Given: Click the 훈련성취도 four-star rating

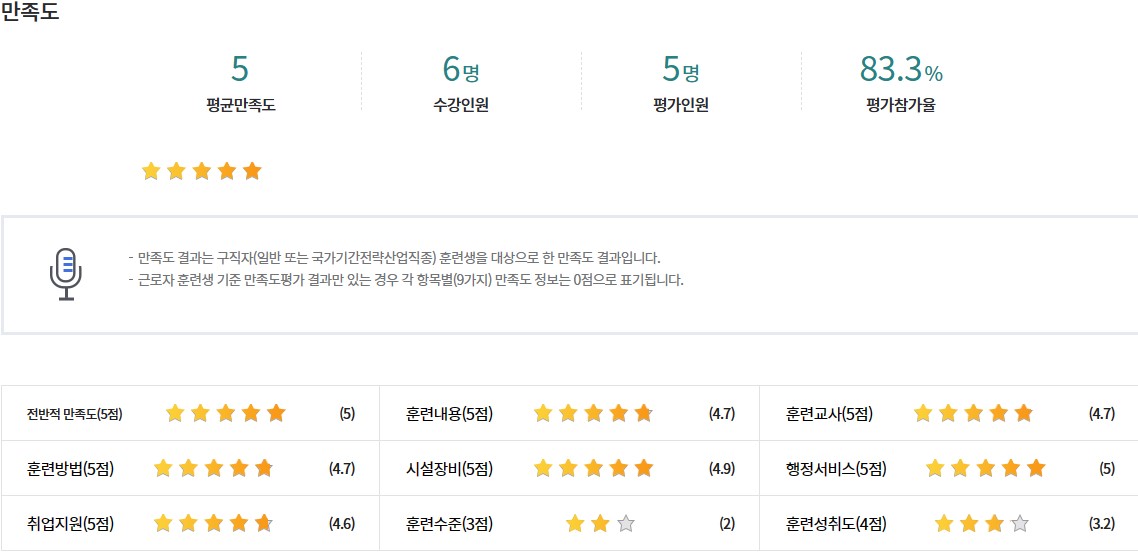Looking at the screenshot, I should click(981, 523).
